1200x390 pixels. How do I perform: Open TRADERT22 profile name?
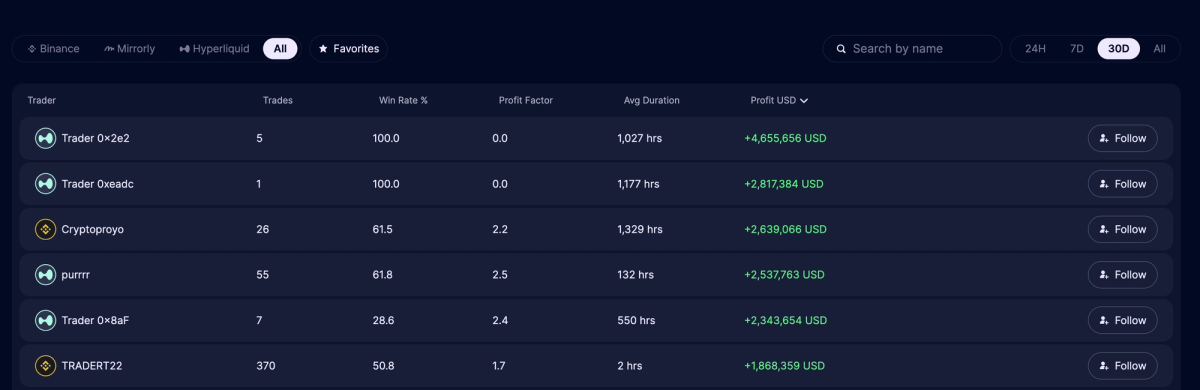tap(91, 366)
